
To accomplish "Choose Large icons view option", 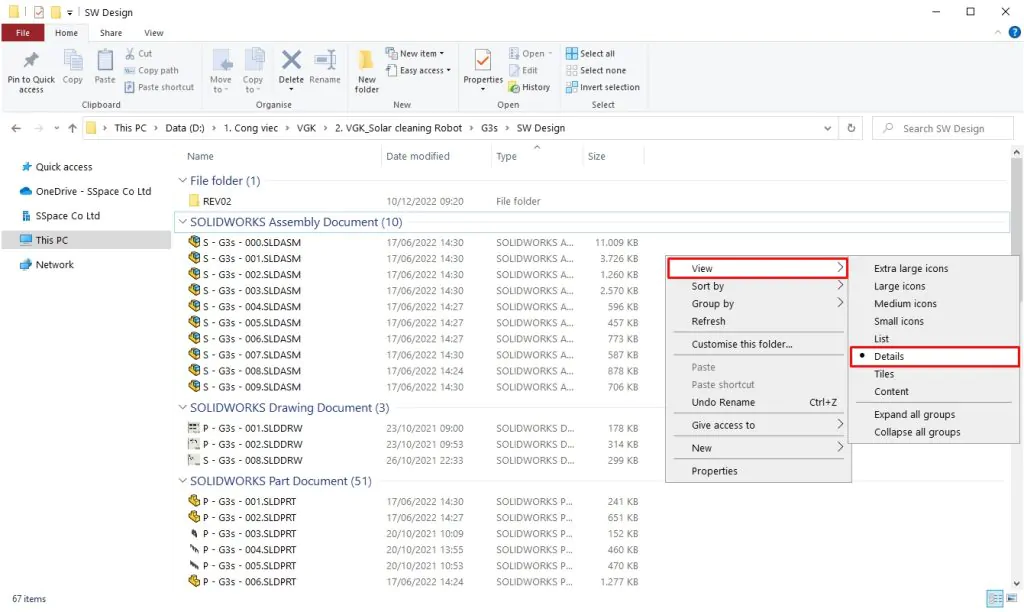I will [899, 286].
